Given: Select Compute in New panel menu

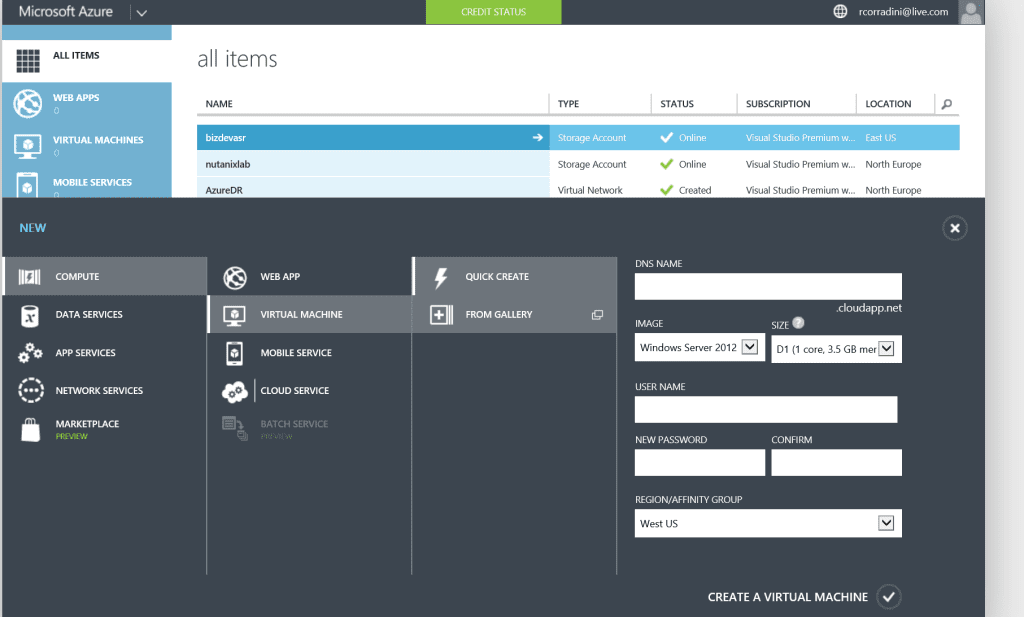Looking at the screenshot, I should point(104,276).
